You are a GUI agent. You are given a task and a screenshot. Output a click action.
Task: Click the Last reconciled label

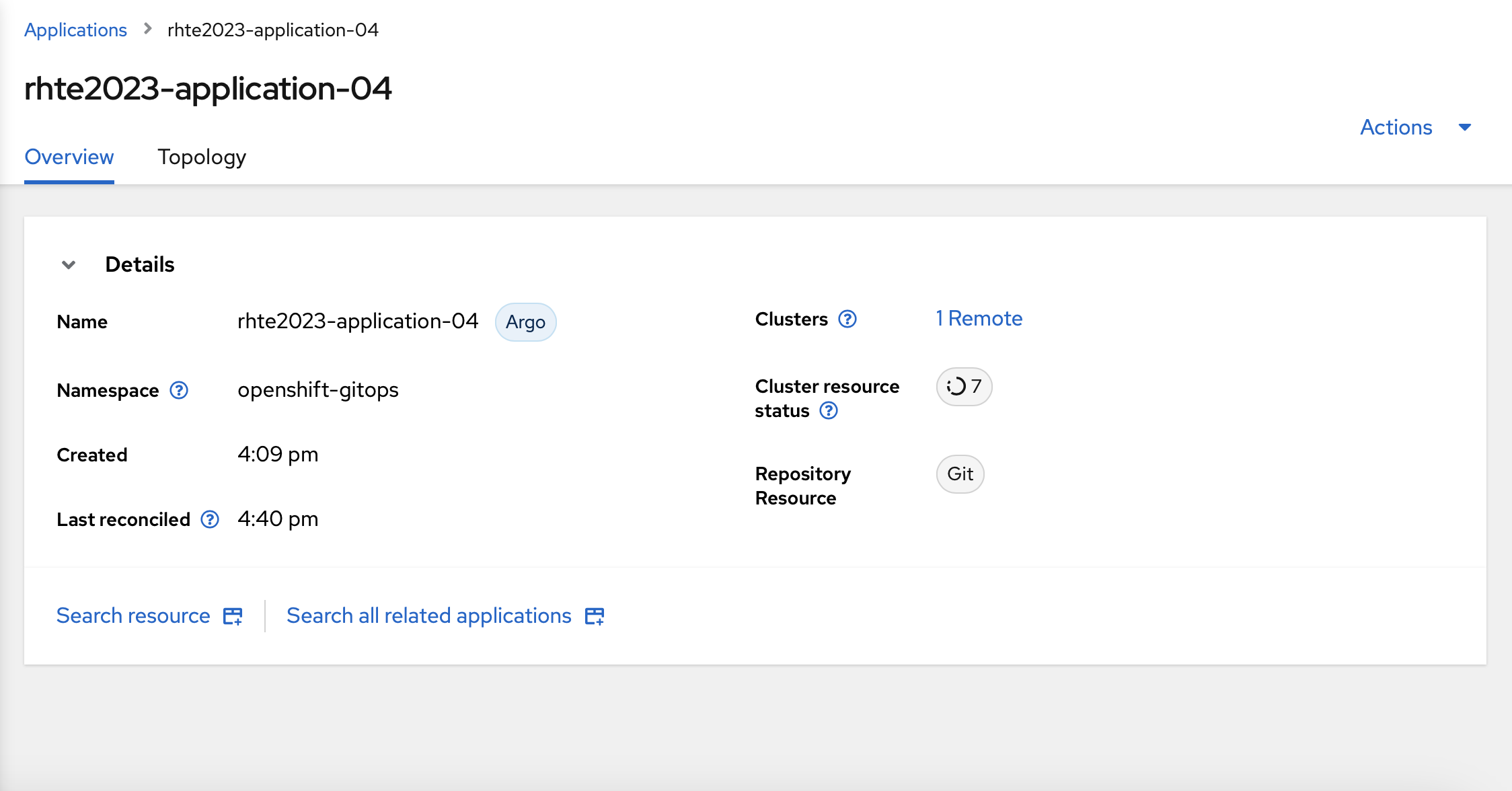(123, 519)
